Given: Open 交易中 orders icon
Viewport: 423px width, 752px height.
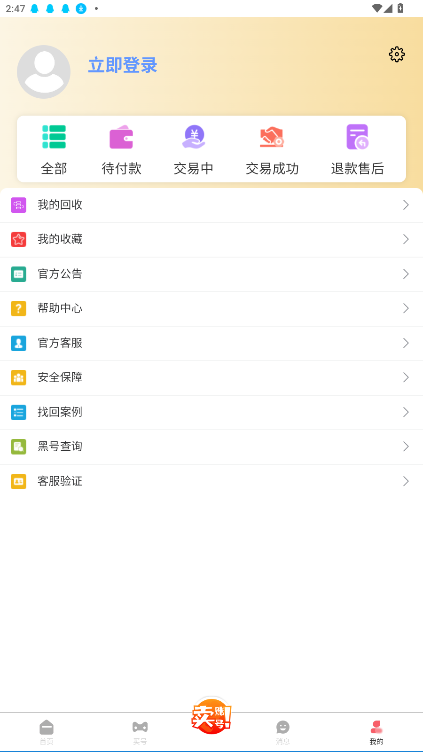Looking at the screenshot, I should pyautogui.click(x=193, y=137).
